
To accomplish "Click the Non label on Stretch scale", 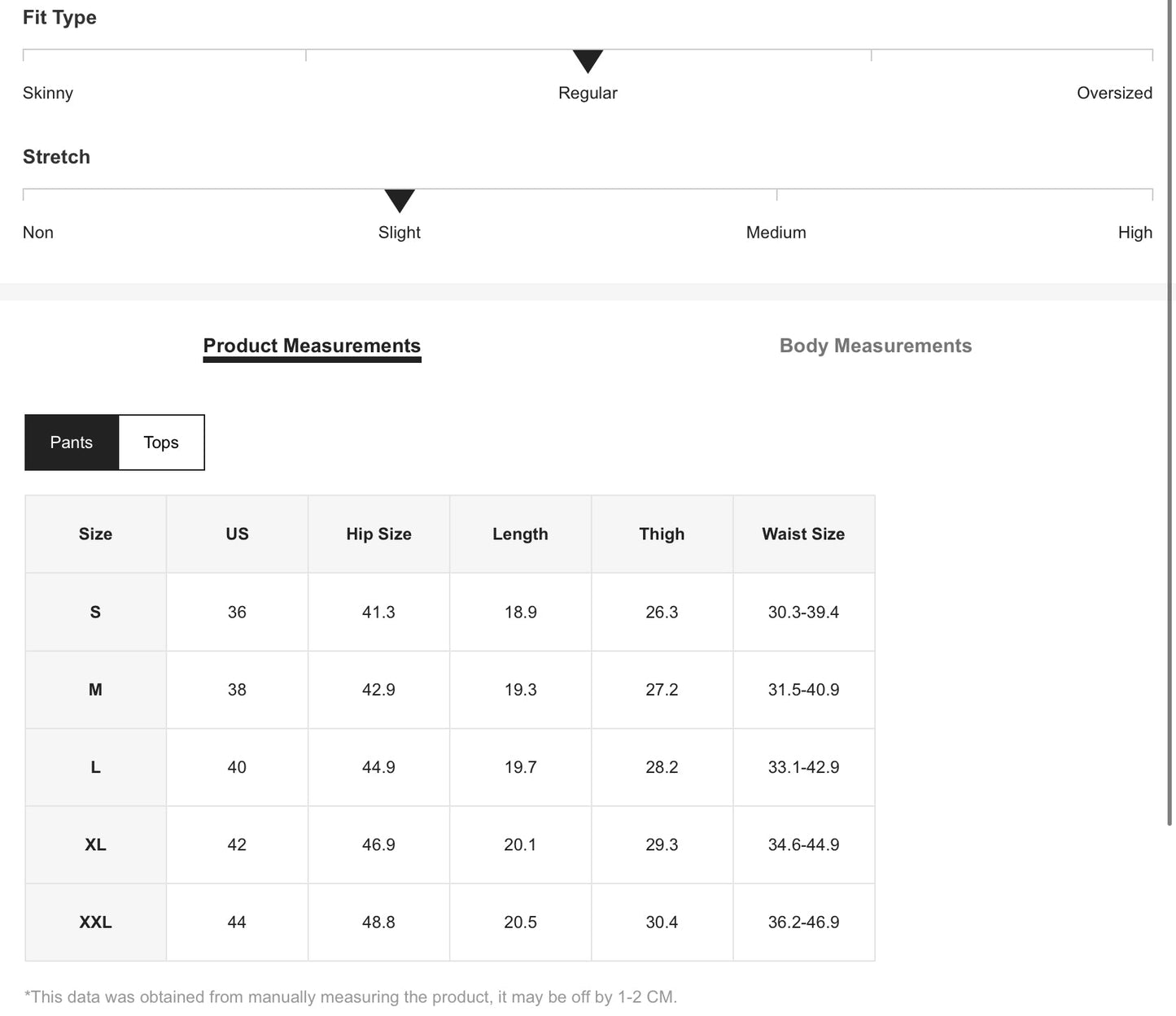I will click(38, 233).
